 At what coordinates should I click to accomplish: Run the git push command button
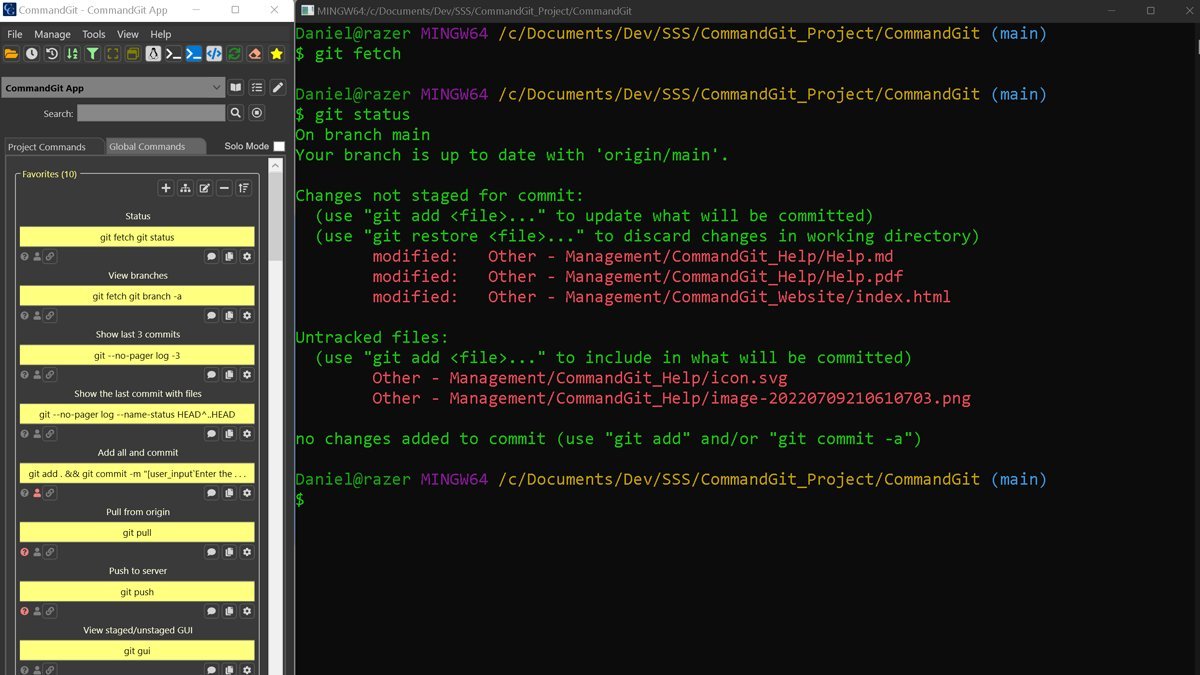click(137, 591)
